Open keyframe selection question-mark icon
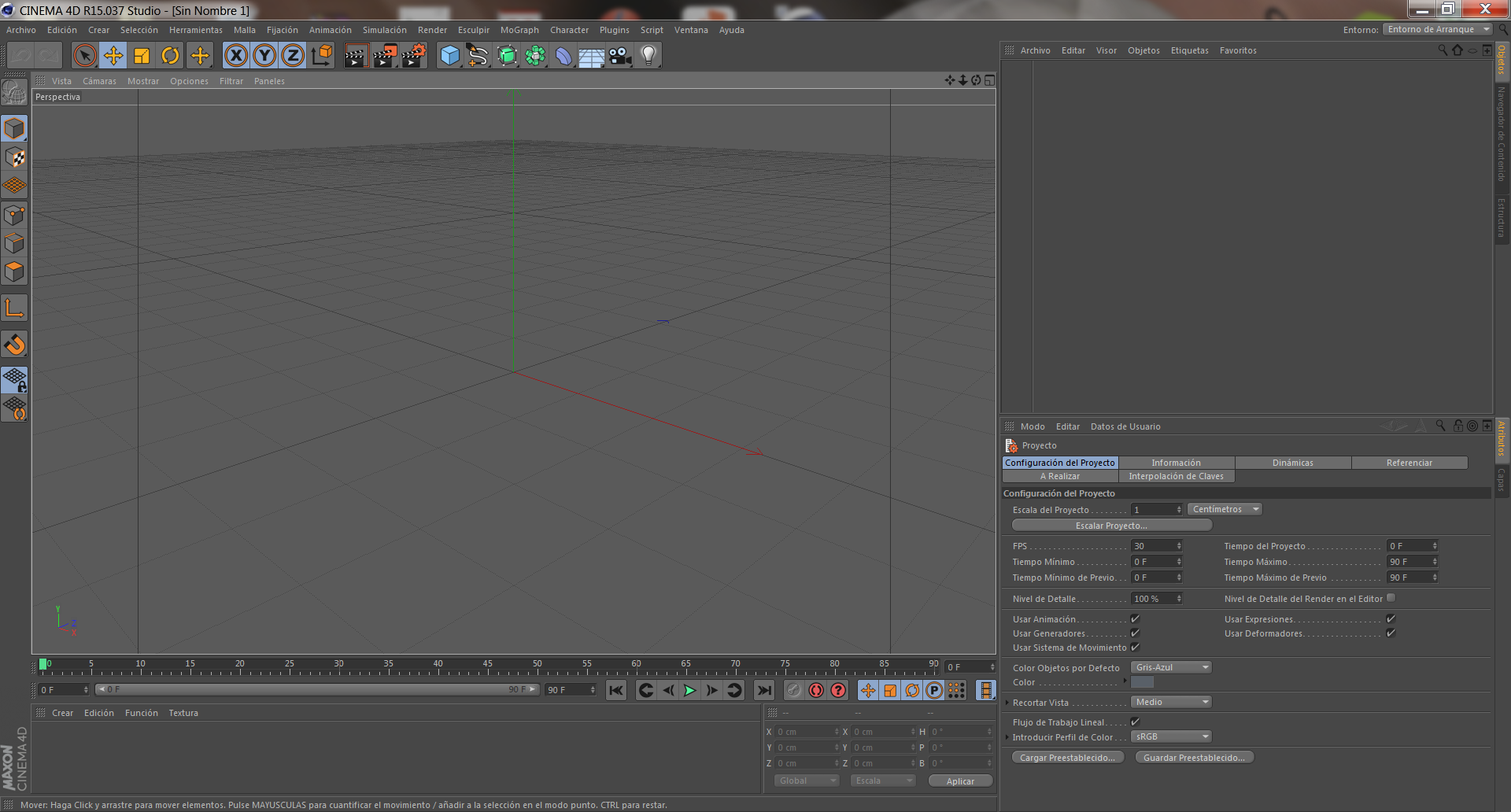 pyautogui.click(x=839, y=691)
